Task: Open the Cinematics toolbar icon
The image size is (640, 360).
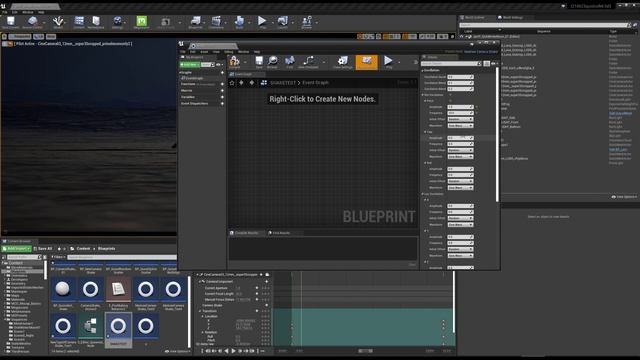Action: tap(216, 22)
